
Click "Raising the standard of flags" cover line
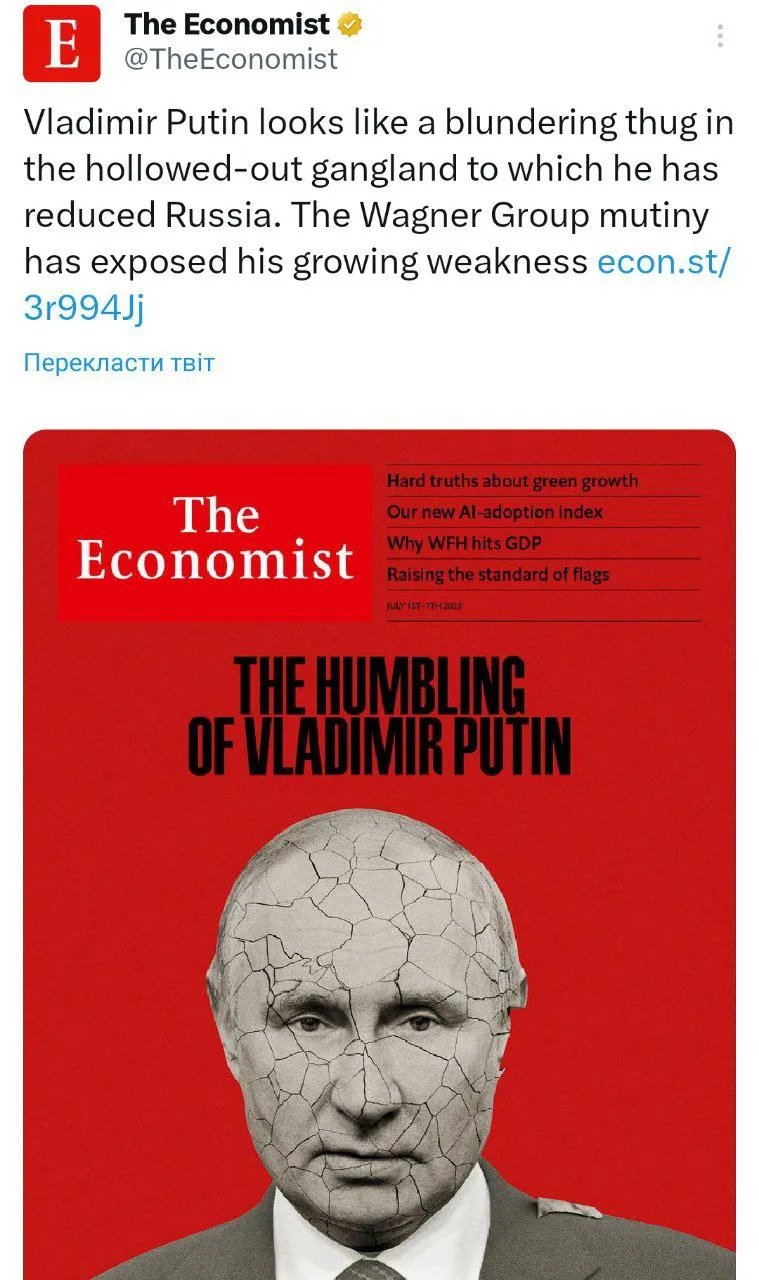click(x=498, y=574)
